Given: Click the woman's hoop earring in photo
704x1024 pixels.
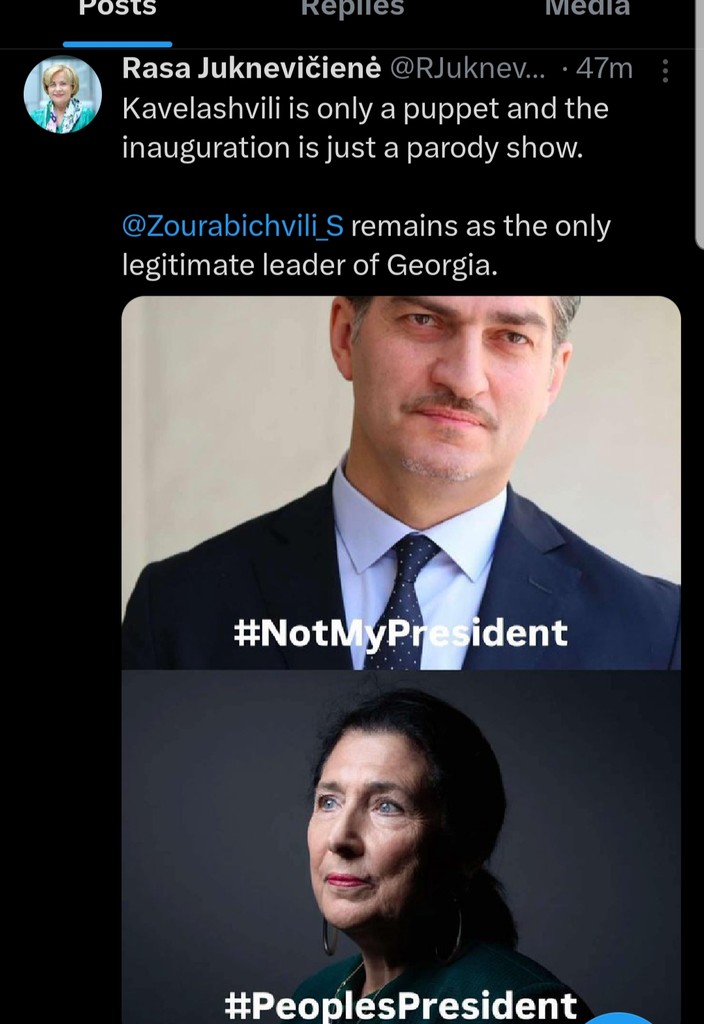Looking at the screenshot, I should pyautogui.click(x=328, y=937).
